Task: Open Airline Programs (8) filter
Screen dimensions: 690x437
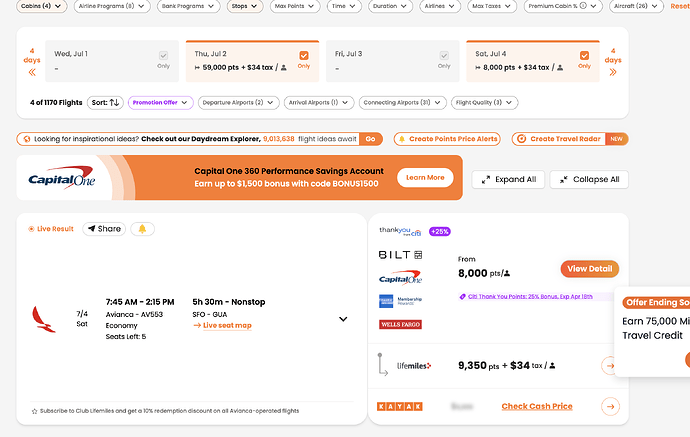Action: 112,6
